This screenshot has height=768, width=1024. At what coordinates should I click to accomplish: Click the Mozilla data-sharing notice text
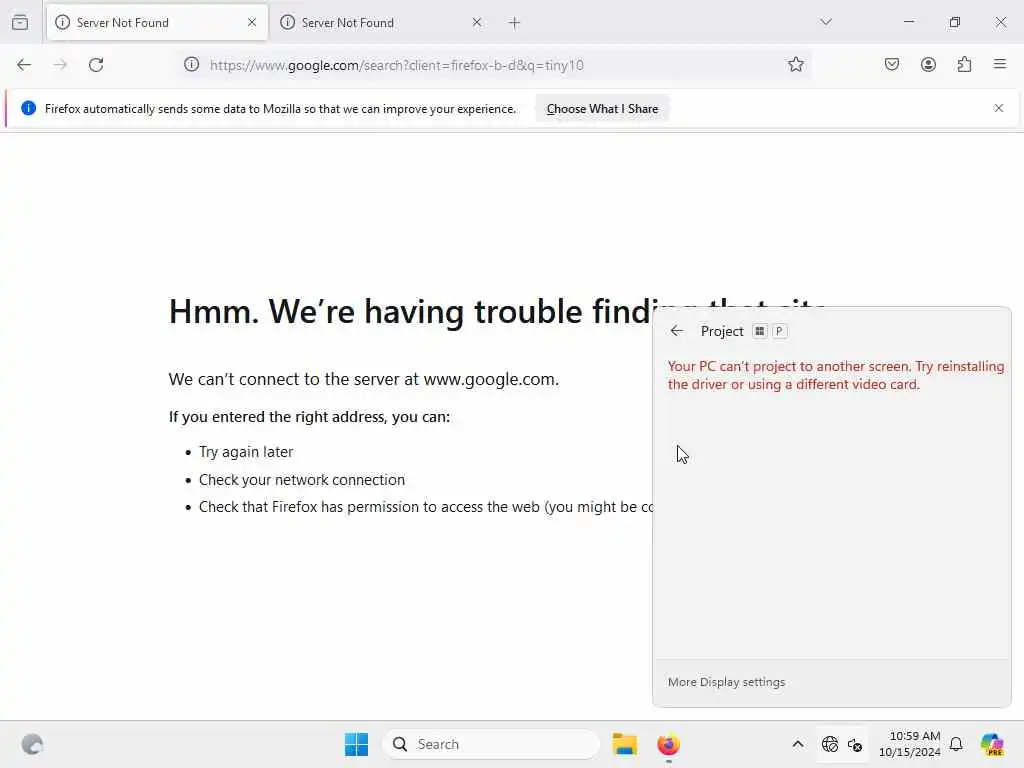tap(280, 109)
